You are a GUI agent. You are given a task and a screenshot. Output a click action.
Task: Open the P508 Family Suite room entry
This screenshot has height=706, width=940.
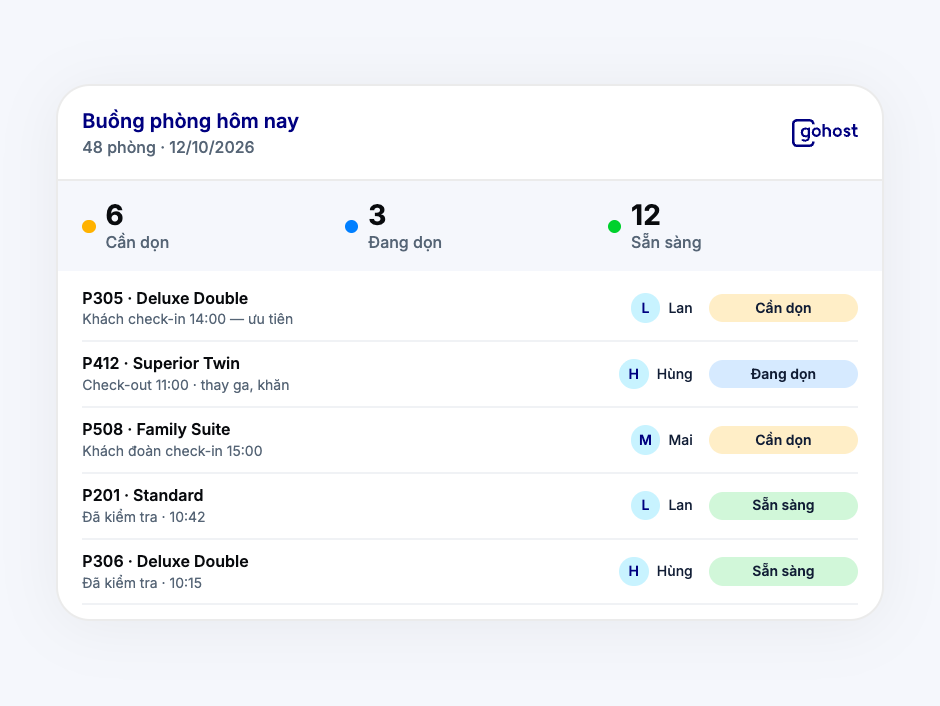click(x=470, y=440)
